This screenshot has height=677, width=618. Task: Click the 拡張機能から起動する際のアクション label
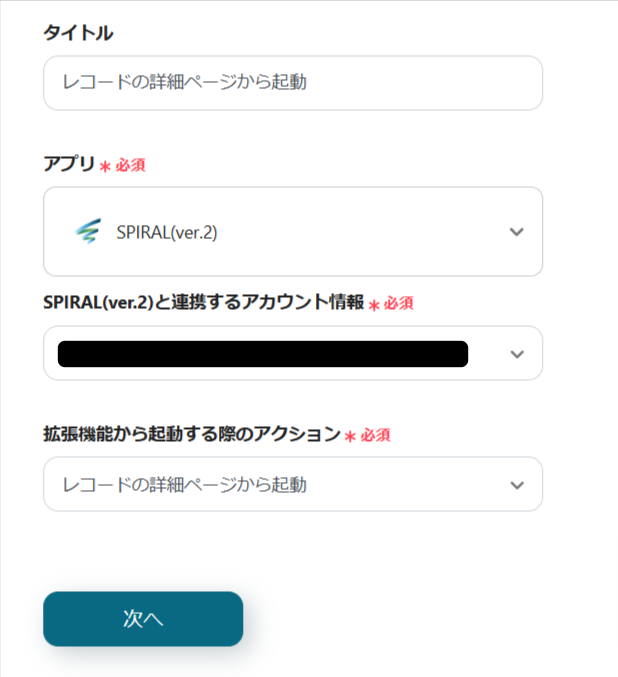coord(192,434)
